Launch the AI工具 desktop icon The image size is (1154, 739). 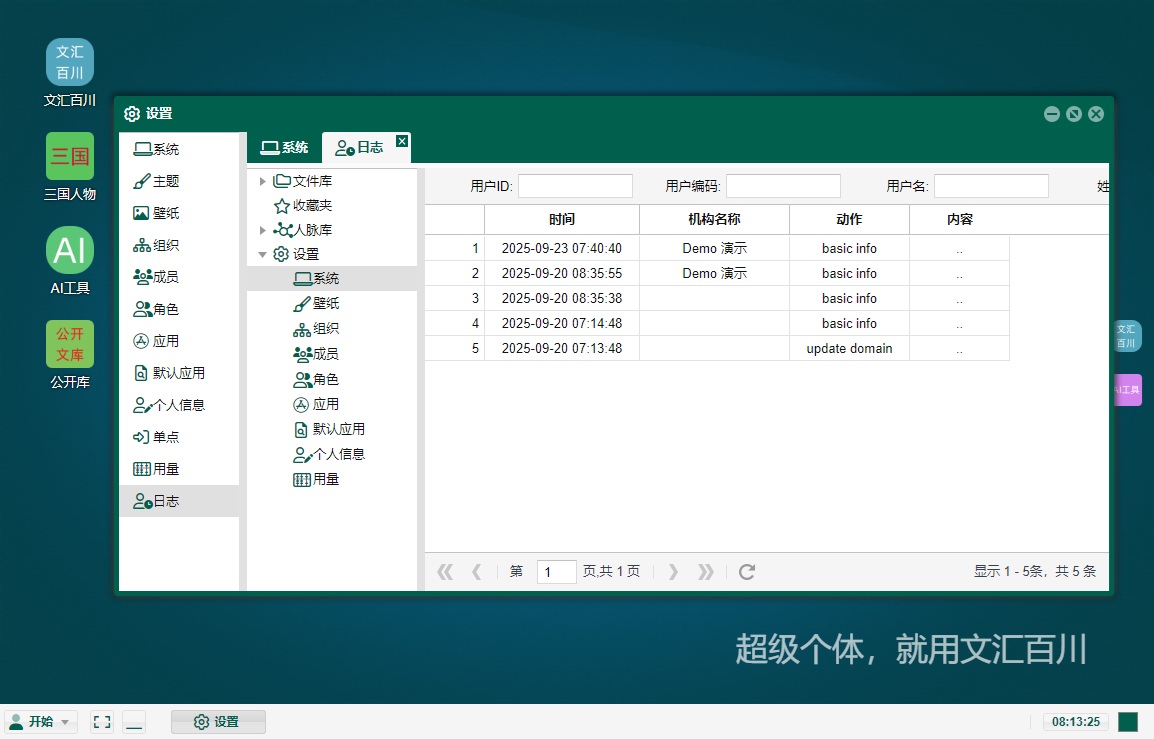click(69, 250)
